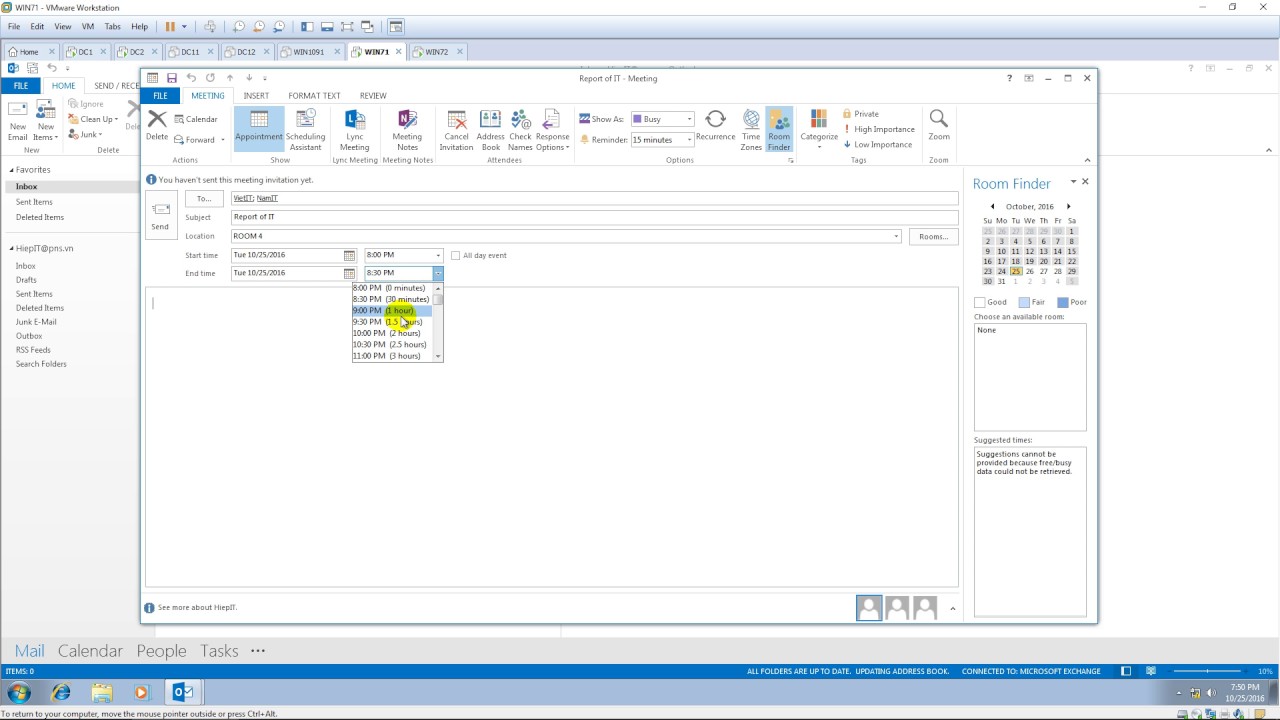
Task: Open Scheduling Assistant view
Action: click(x=305, y=129)
